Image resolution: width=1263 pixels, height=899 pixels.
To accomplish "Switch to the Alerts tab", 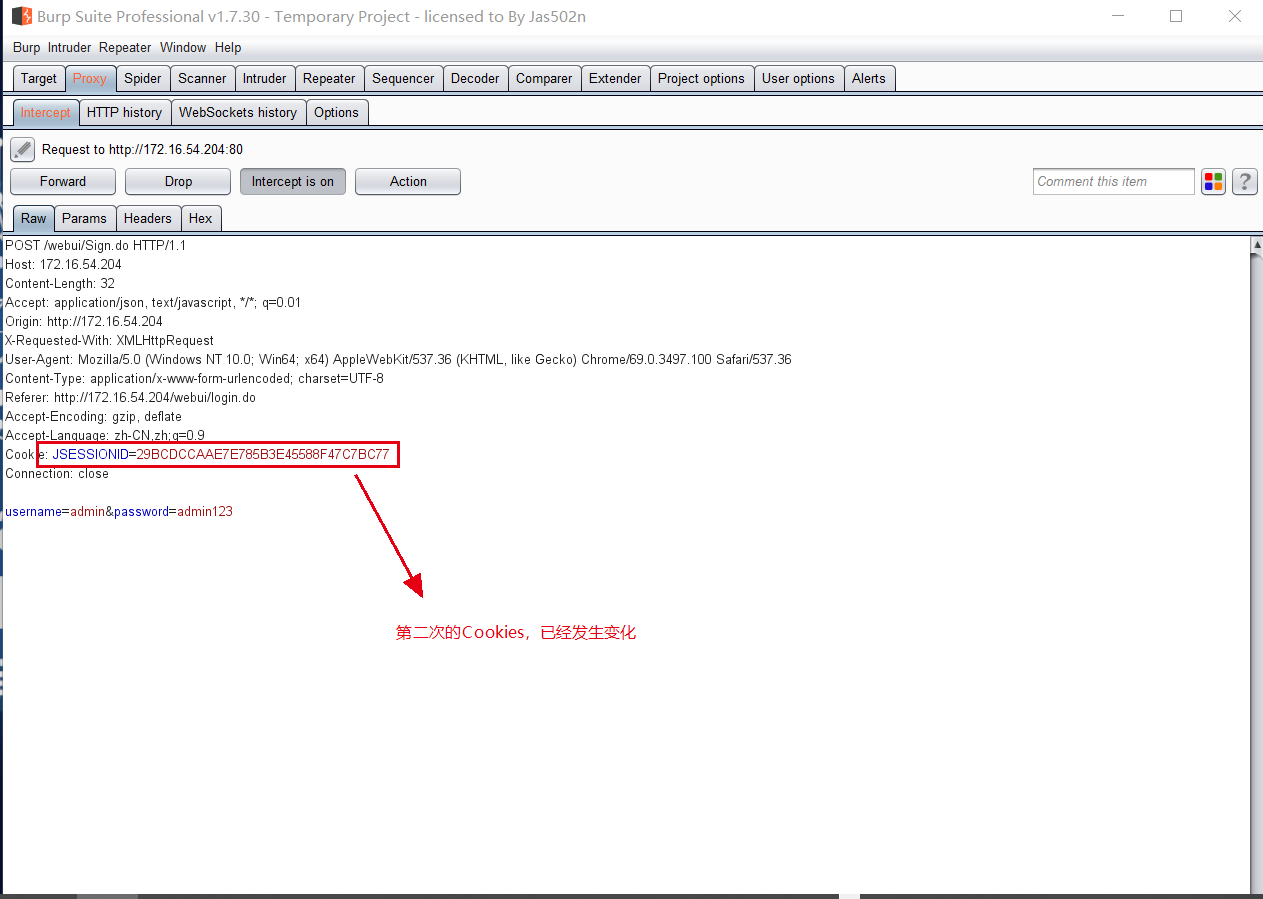I will pyautogui.click(x=869, y=78).
